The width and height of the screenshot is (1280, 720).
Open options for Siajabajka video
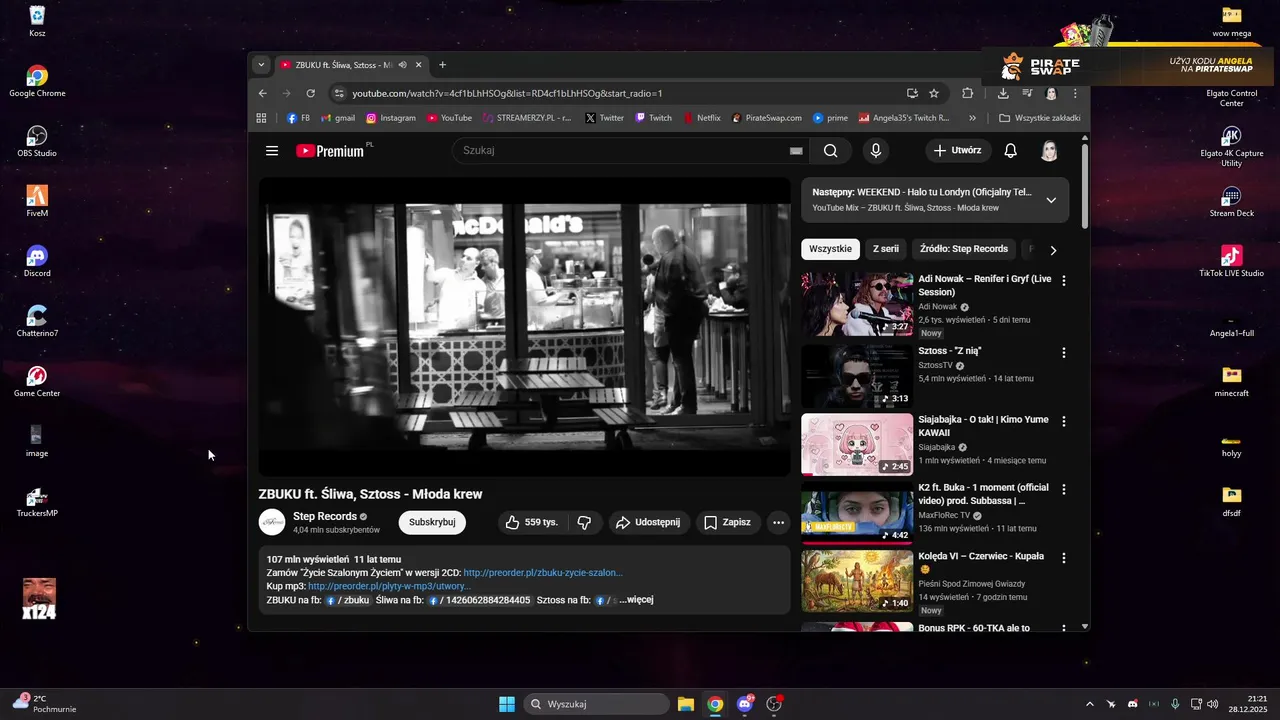[1064, 421]
